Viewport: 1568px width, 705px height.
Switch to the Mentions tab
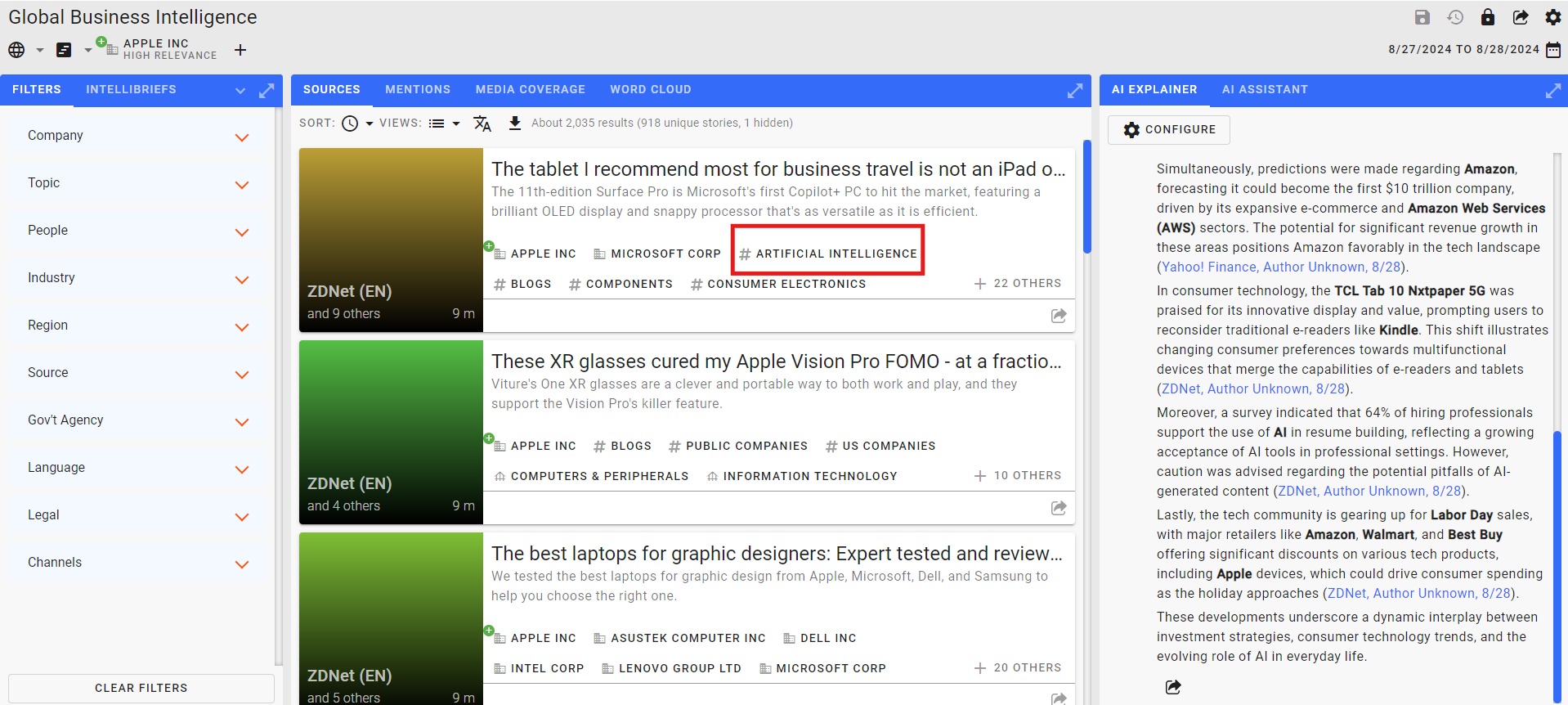click(418, 90)
